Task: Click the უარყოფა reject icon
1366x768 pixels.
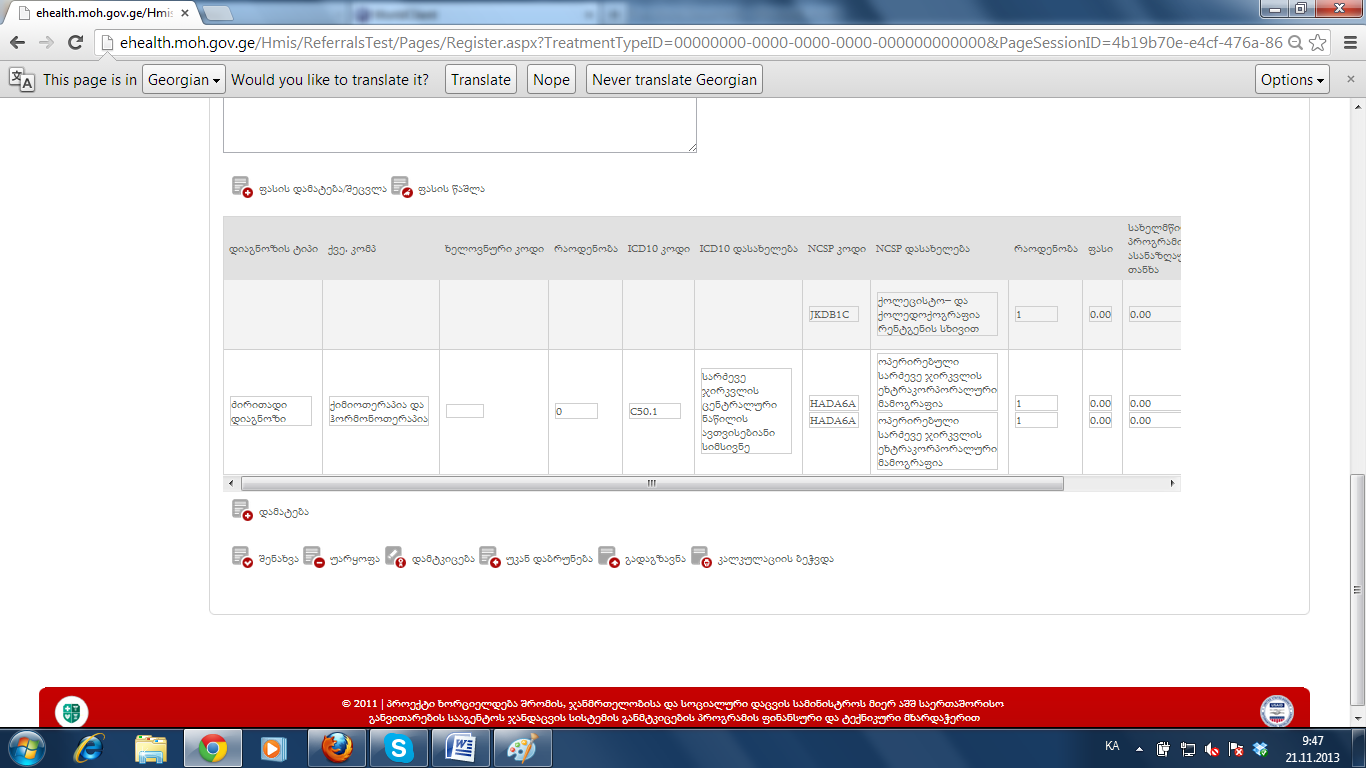Action: (313, 558)
